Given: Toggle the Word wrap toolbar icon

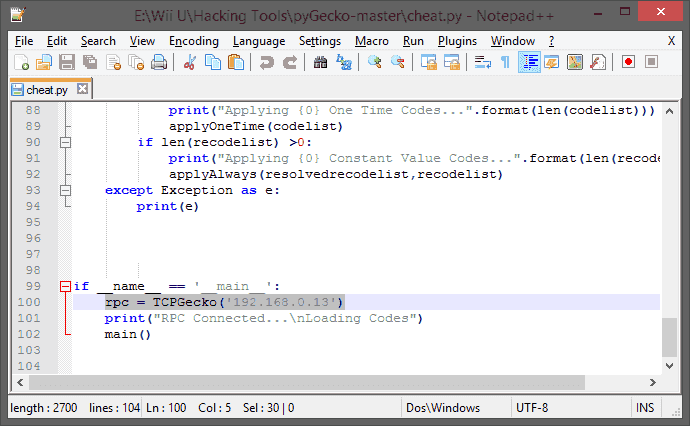Looking at the screenshot, I should click(483, 62).
